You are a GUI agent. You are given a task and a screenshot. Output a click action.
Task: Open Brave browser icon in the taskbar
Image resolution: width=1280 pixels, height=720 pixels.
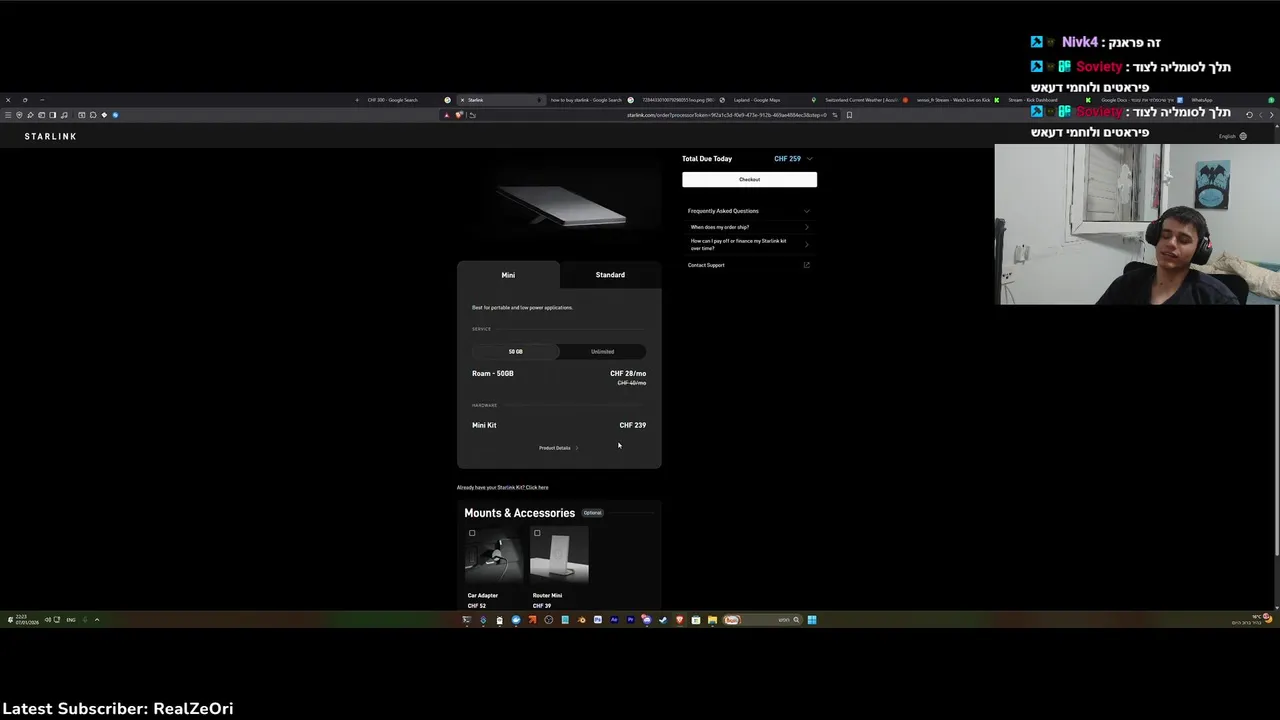680,620
